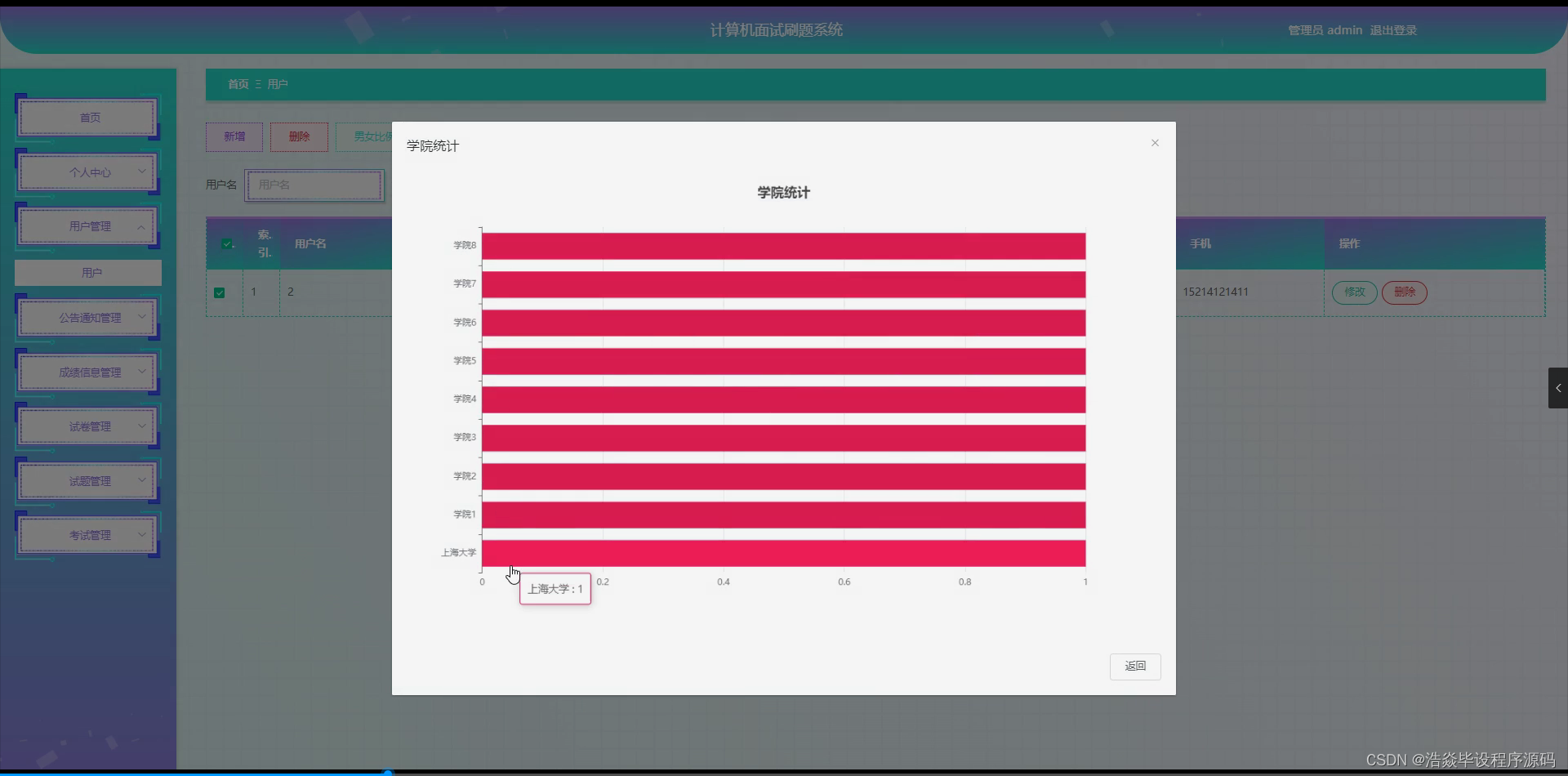Screen dimensions: 1568x776
Task: Click the 上海大学 bar in the chart
Action: click(783, 552)
